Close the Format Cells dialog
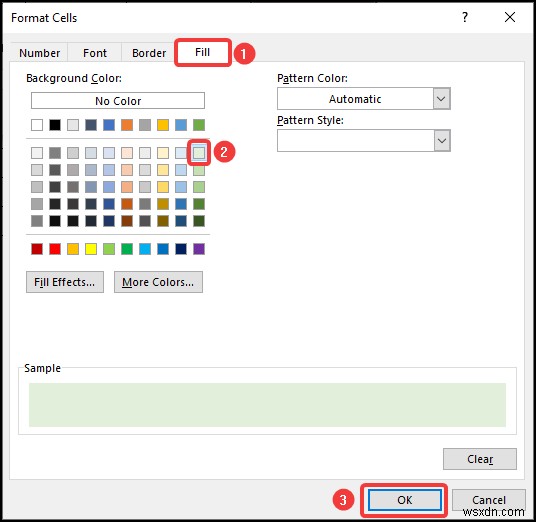Image resolution: width=536 pixels, height=522 pixels. pos(510,17)
